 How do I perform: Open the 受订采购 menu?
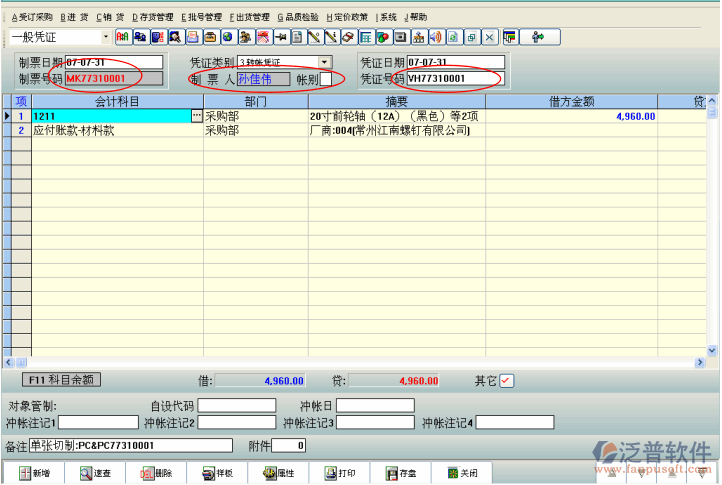31,17
